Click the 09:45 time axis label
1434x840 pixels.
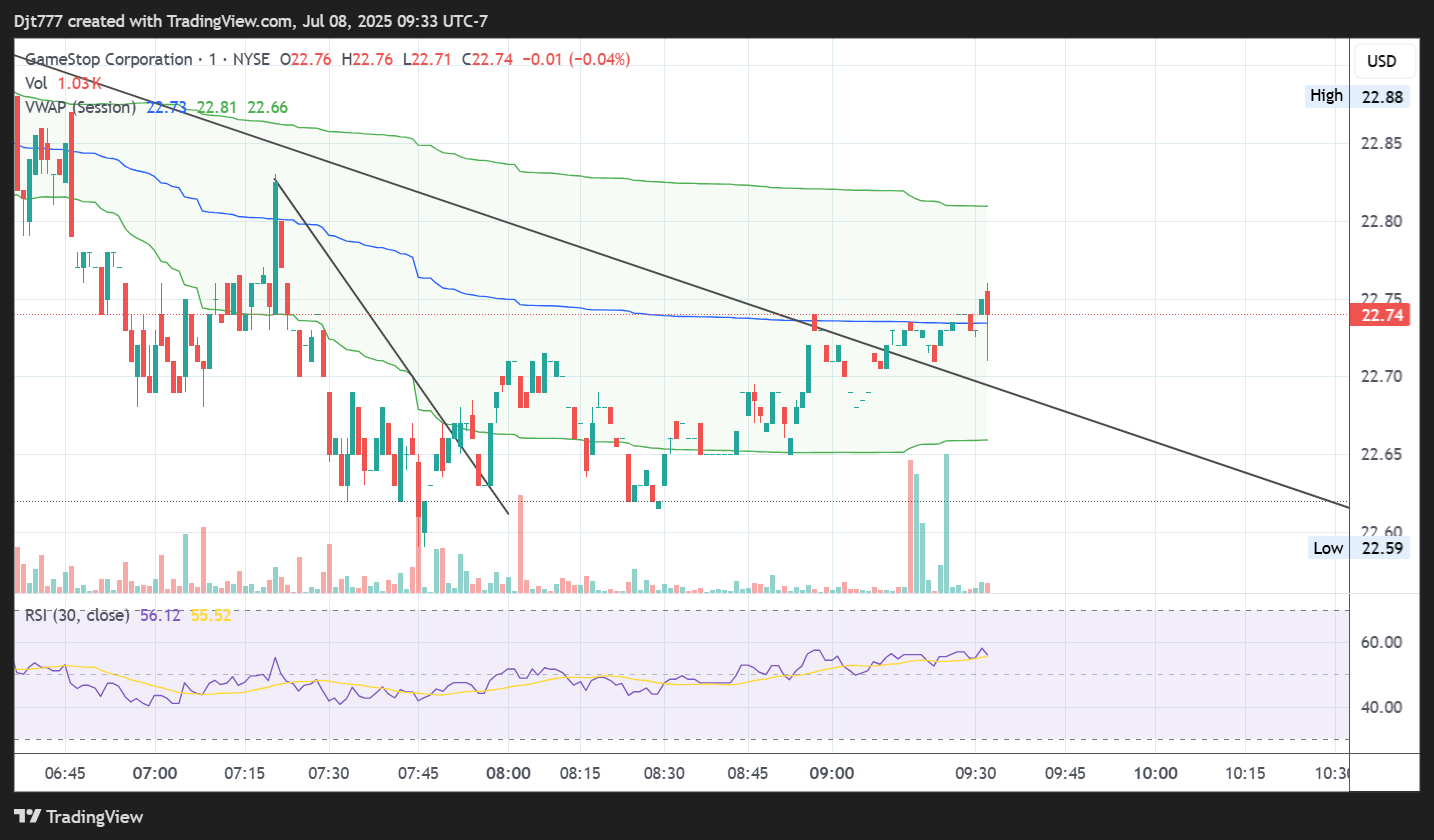pyautogui.click(x=1063, y=773)
